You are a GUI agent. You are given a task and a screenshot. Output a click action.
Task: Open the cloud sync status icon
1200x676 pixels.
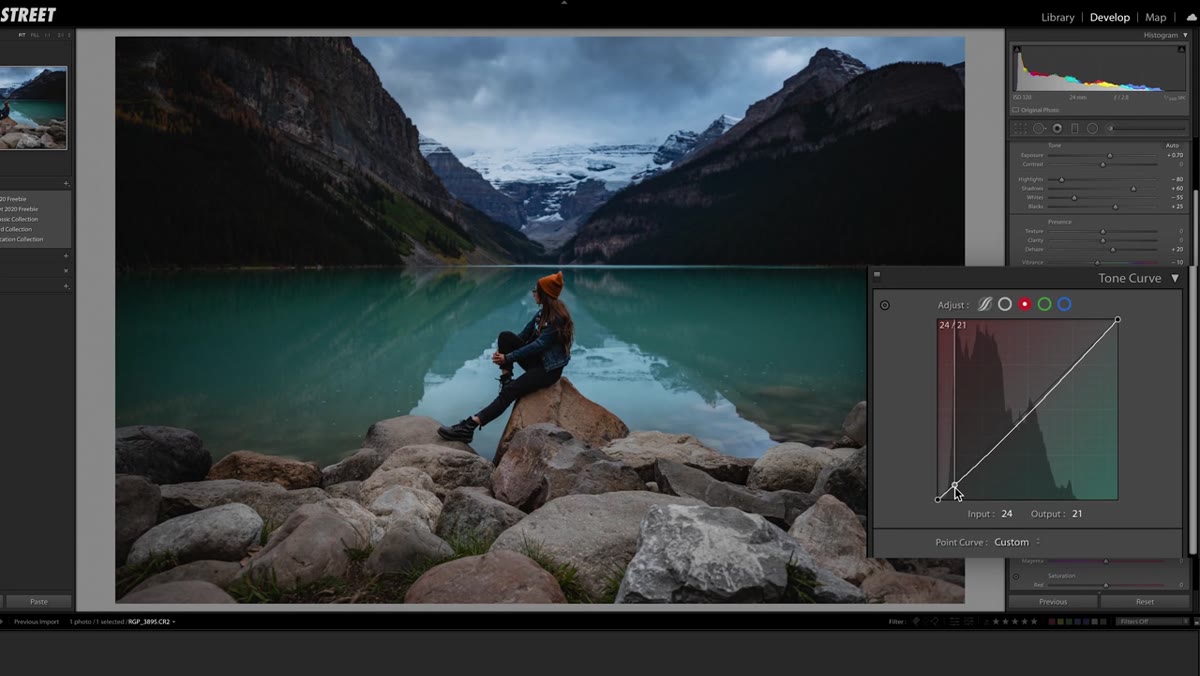pyautogui.click(x=1191, y=17)
